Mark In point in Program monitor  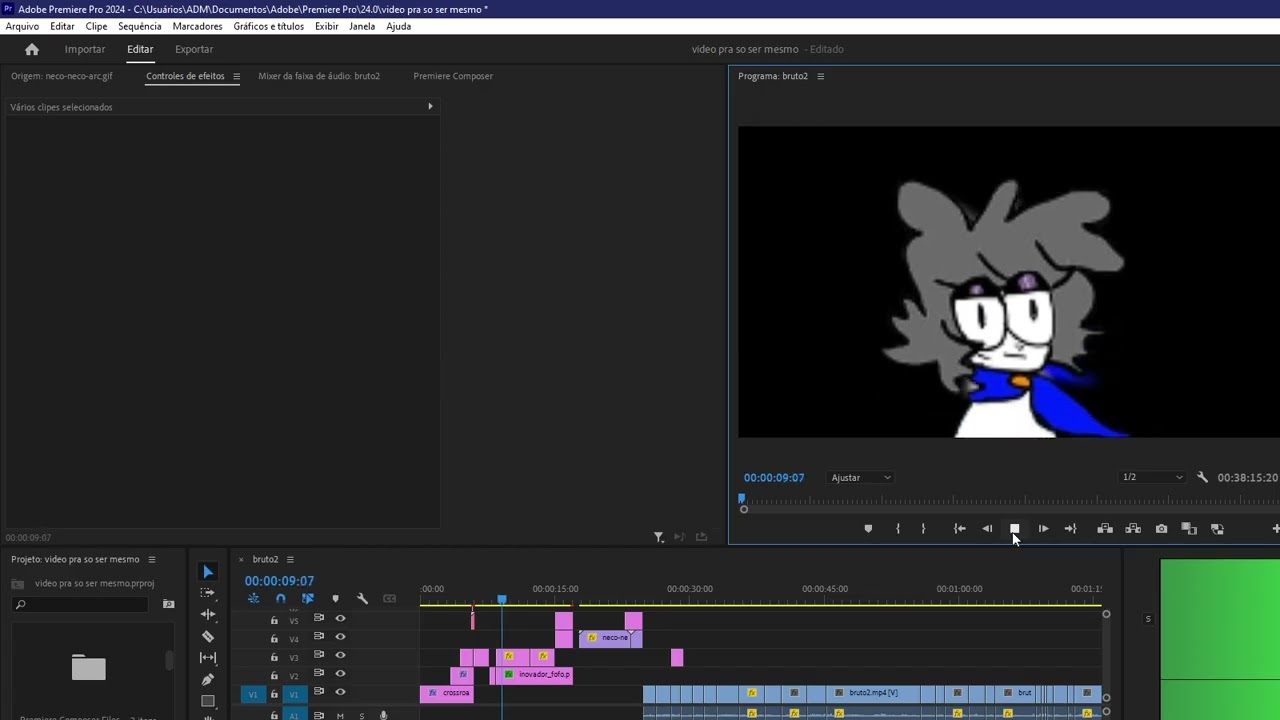[898, 529]
